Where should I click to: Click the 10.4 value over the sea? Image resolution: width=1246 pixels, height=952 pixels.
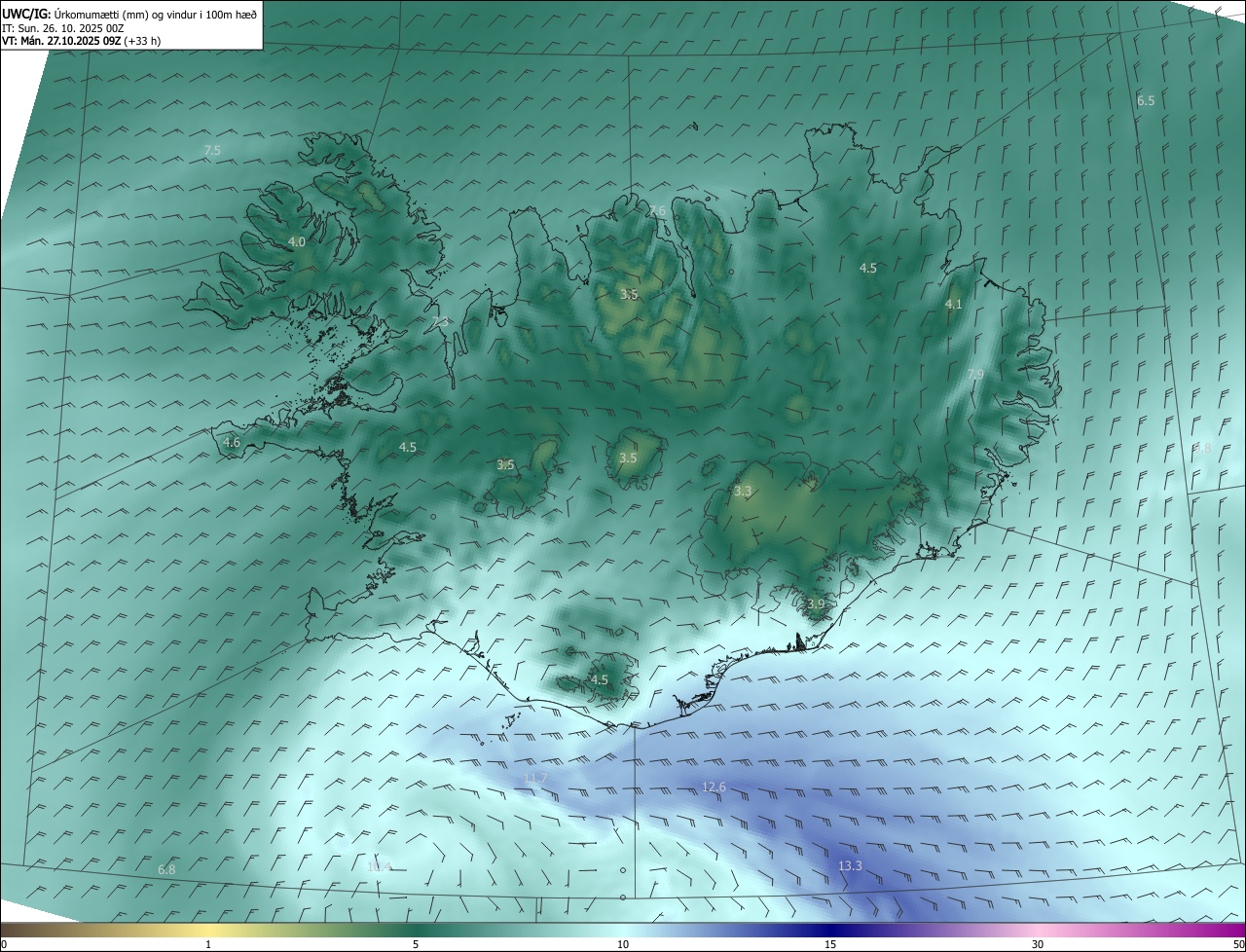[x=380, y=866]
